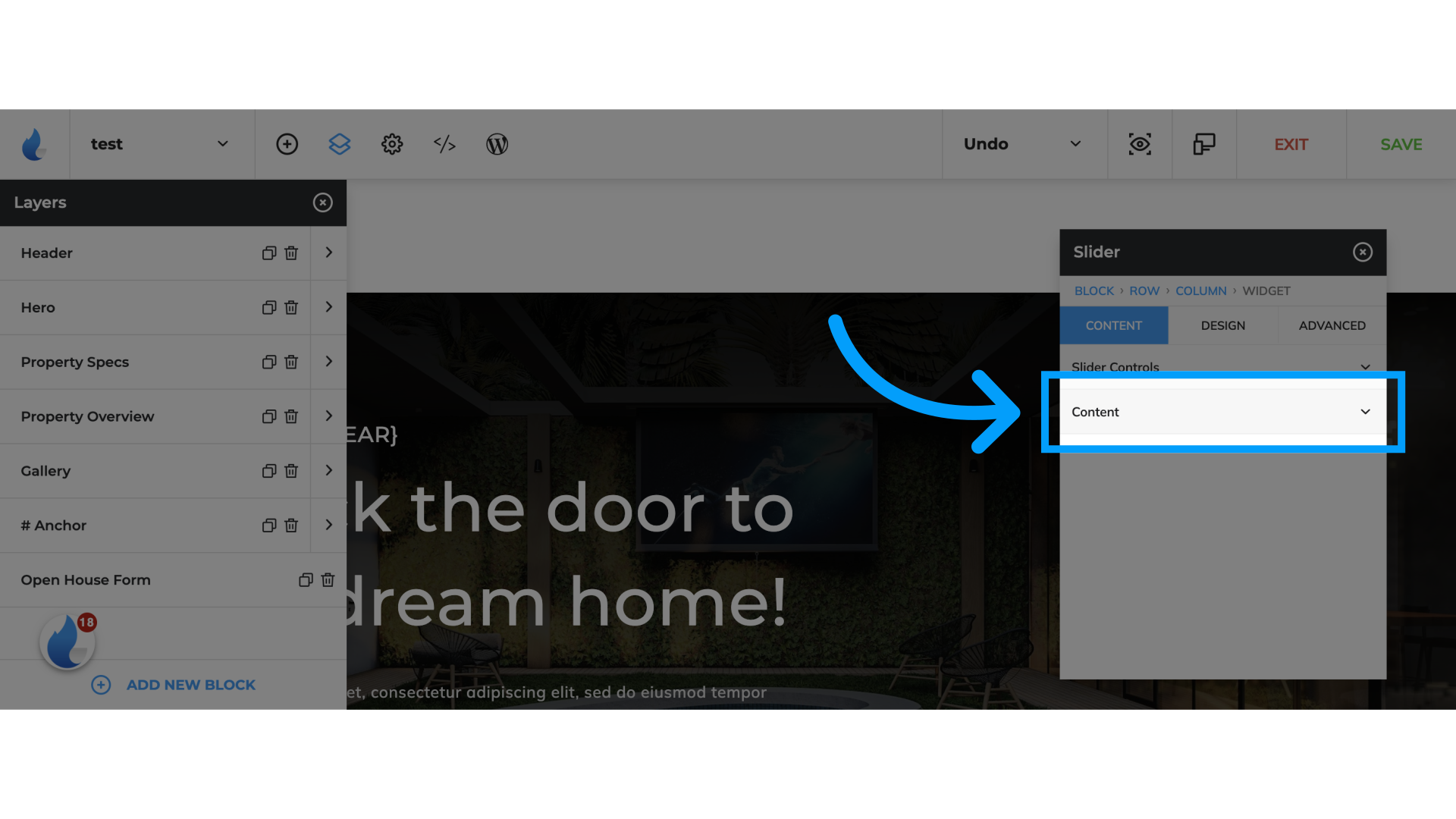This screenshot has height=819, width=1456.
Task: Expand the Gallery layer in Layers panel
Action: coord(328,470)
